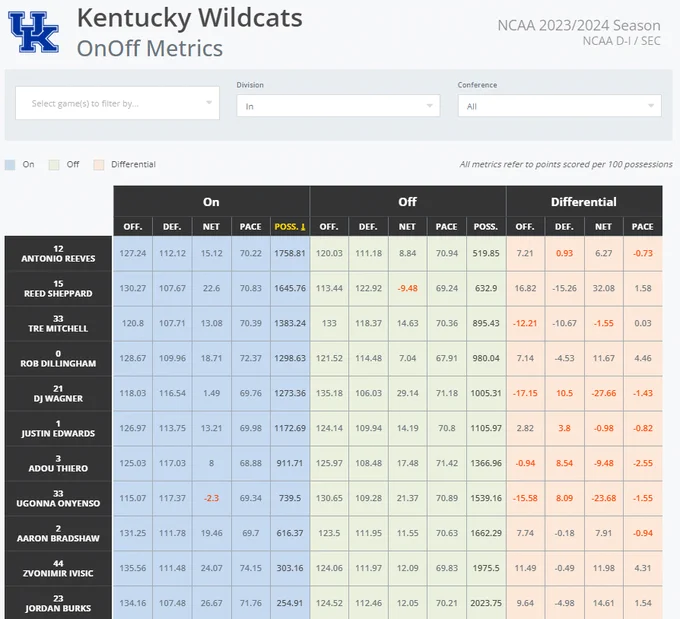Select the Ugonna Onyenso row label
This screenshot has height=619, width=680.
[x=58, y=498]
